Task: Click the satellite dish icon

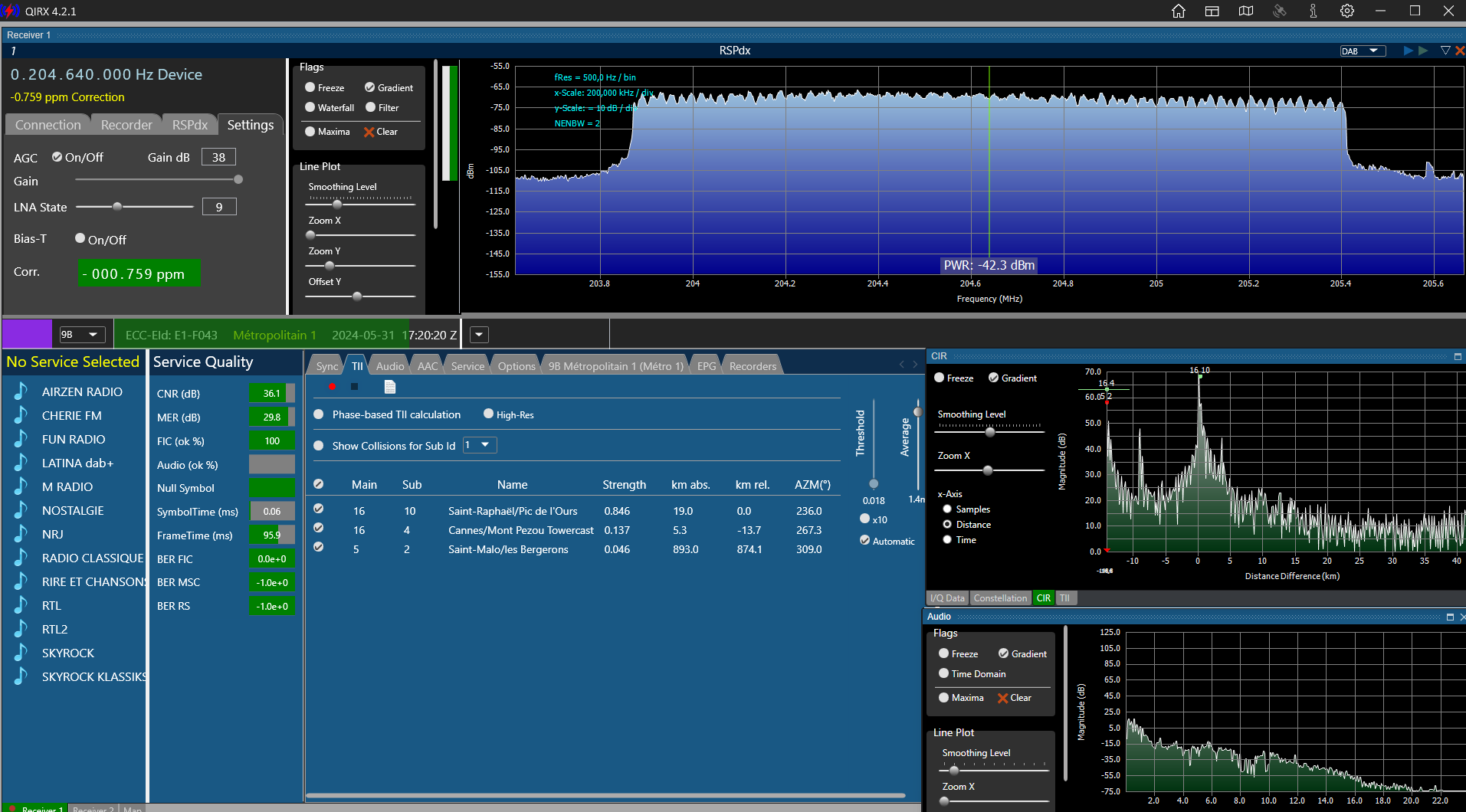Action: point(1280,11)
